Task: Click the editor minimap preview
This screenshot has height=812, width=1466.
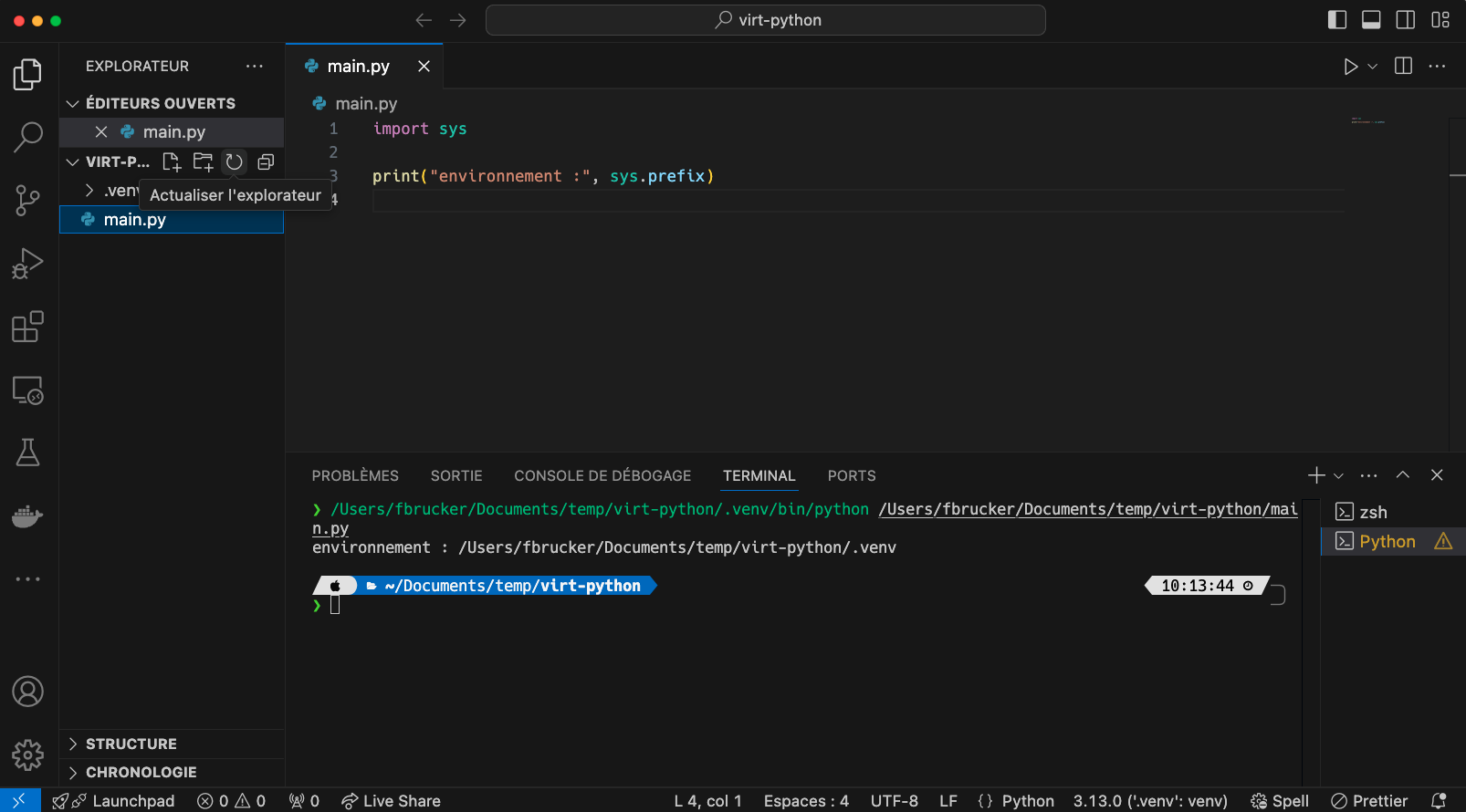Action: point(1367,121)
